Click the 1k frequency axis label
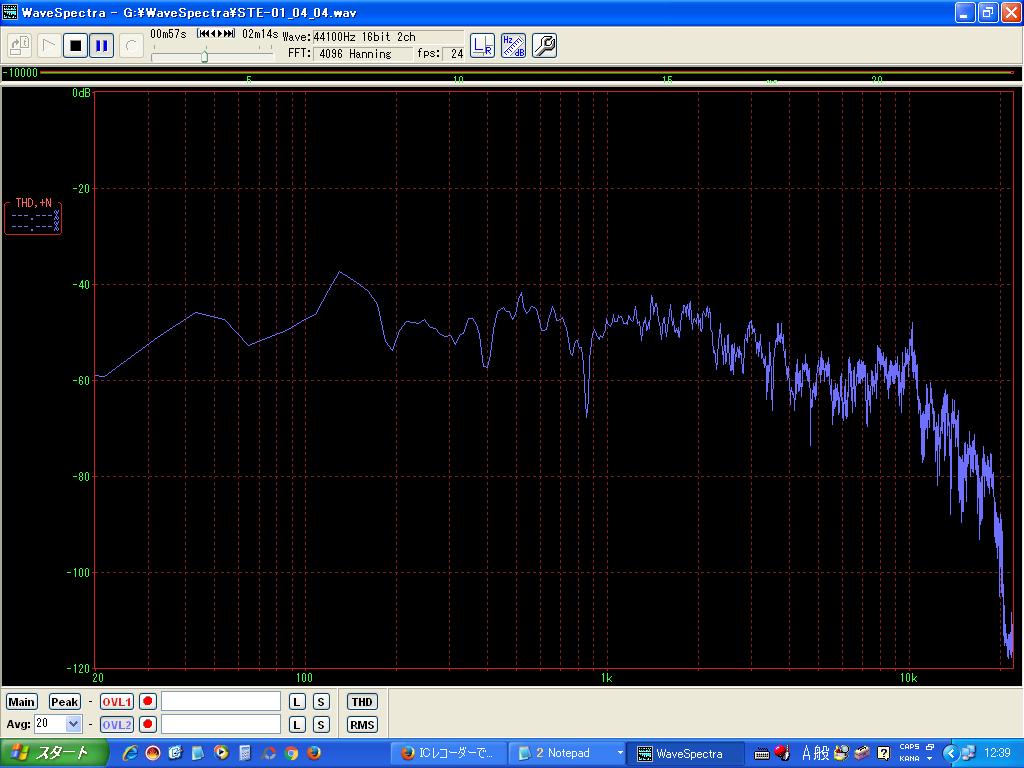 (x=607, y=678)
